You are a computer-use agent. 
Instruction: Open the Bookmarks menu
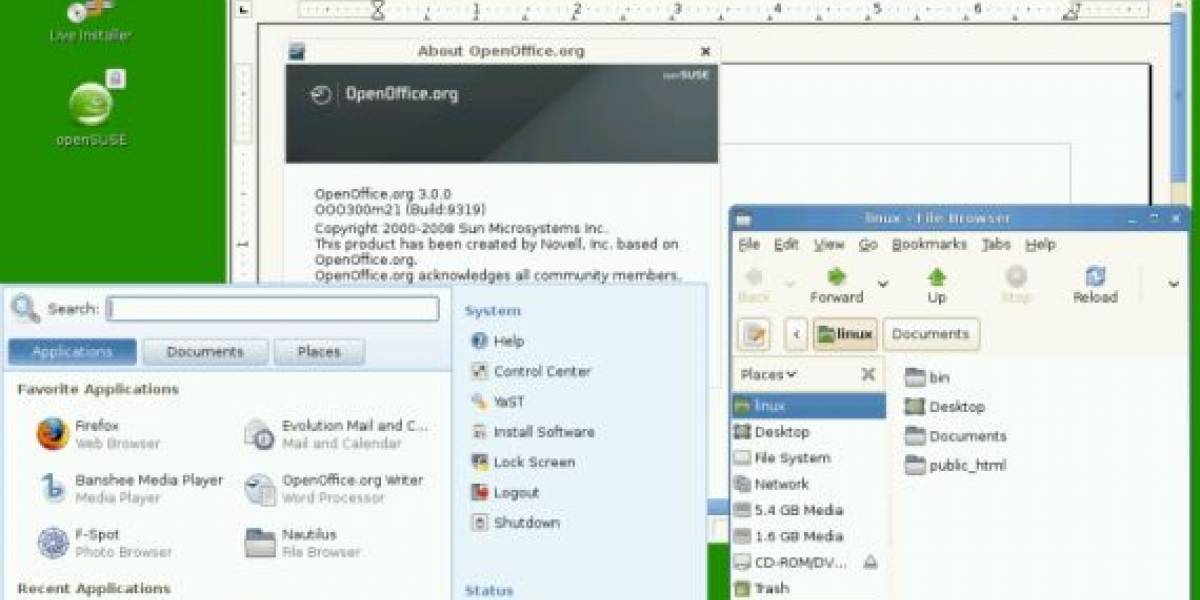(929, 244)
